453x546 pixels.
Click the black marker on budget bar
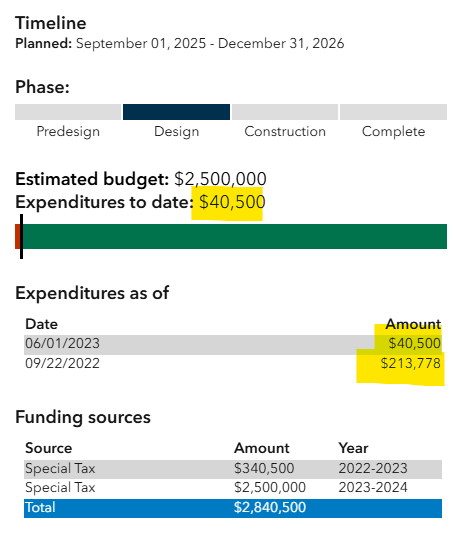point(22,236)
